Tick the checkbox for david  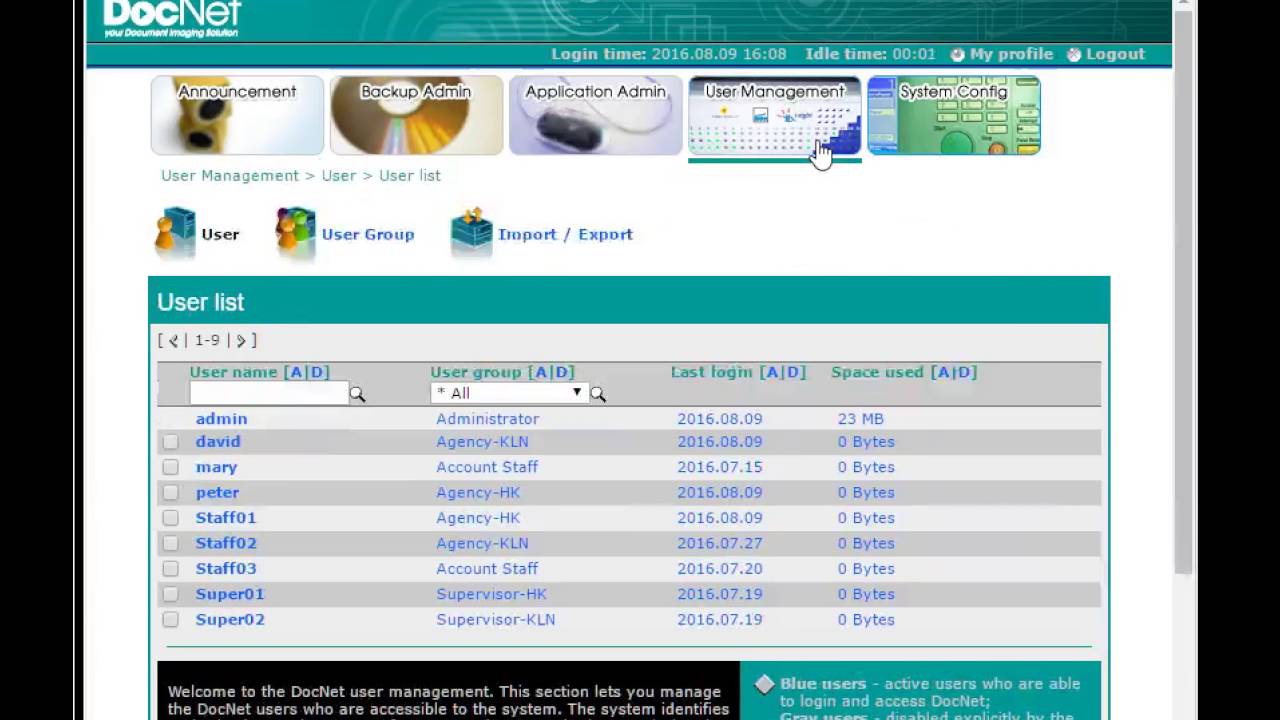coord(170,442)
